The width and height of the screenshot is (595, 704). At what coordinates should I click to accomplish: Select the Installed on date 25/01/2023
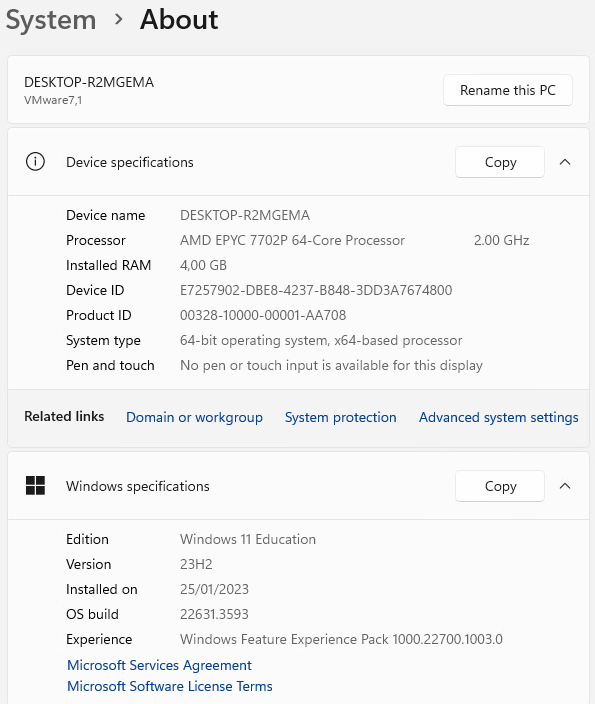(x=214, y=589)
